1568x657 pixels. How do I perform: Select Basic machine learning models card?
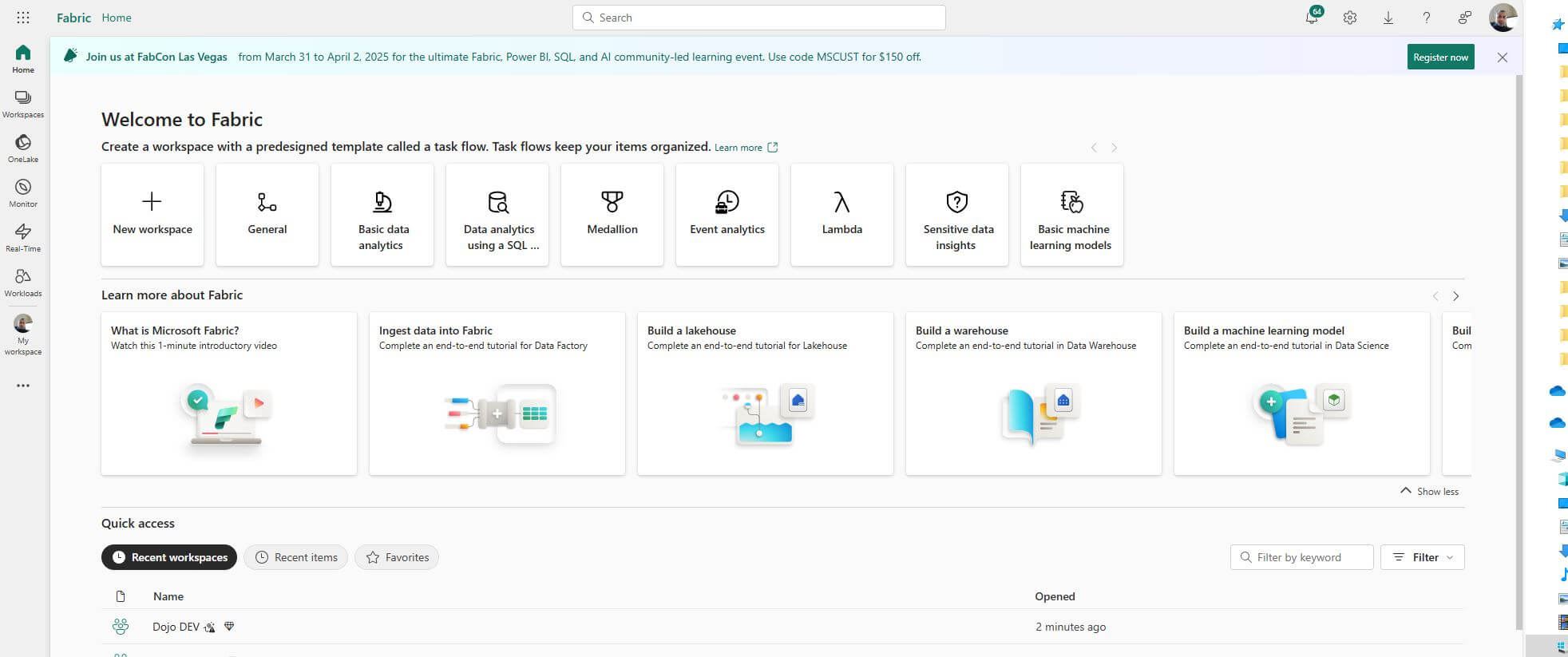pos(1072,215)
